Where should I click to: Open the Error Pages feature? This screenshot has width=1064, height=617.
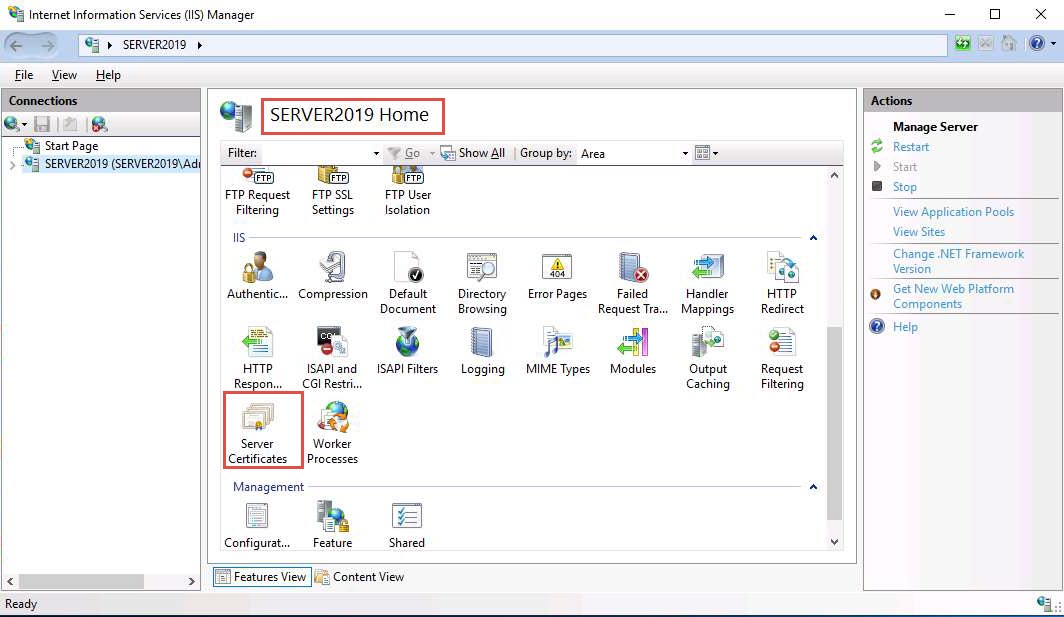tap(557, 277)
